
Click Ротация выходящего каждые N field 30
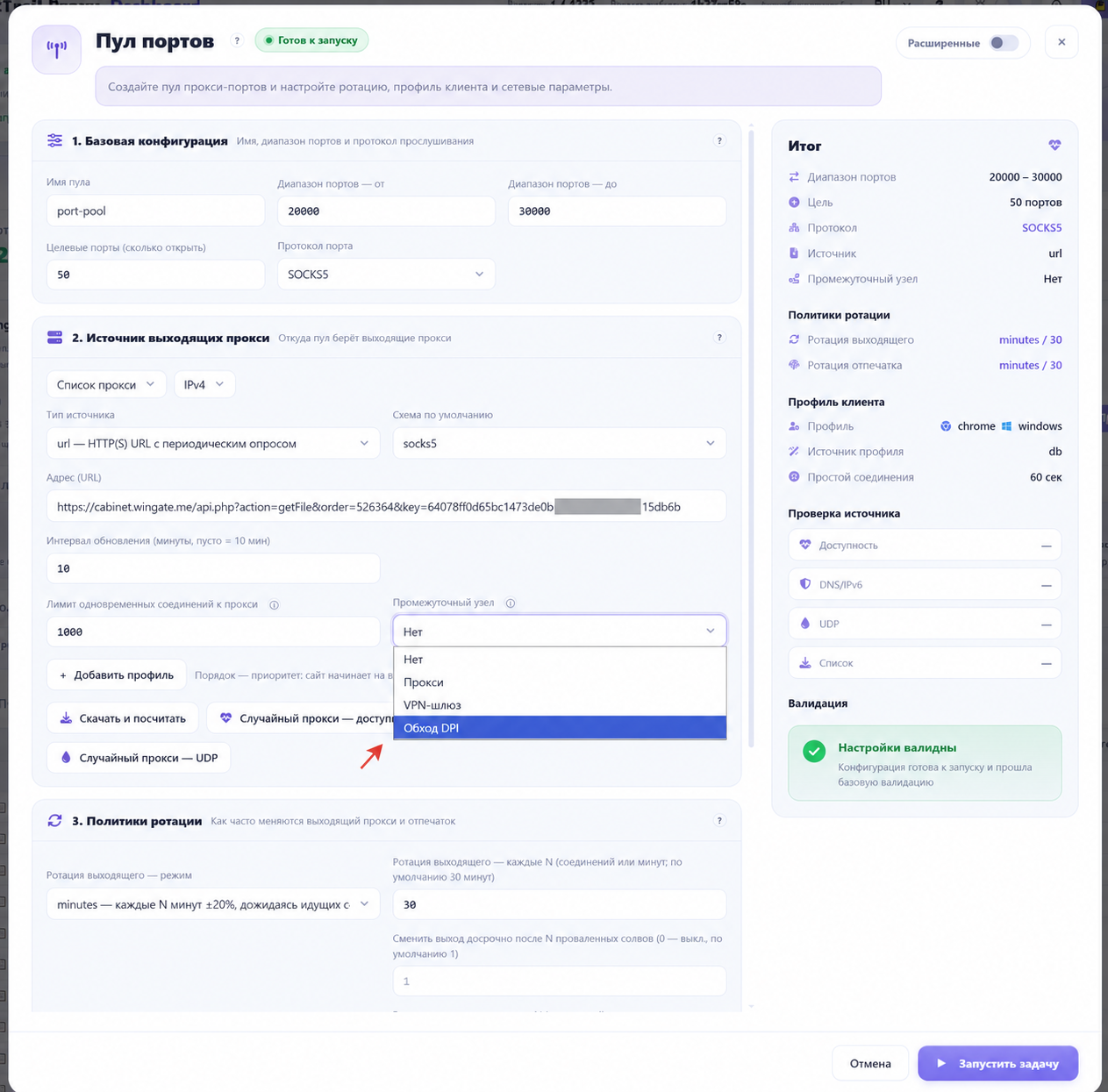560,904
